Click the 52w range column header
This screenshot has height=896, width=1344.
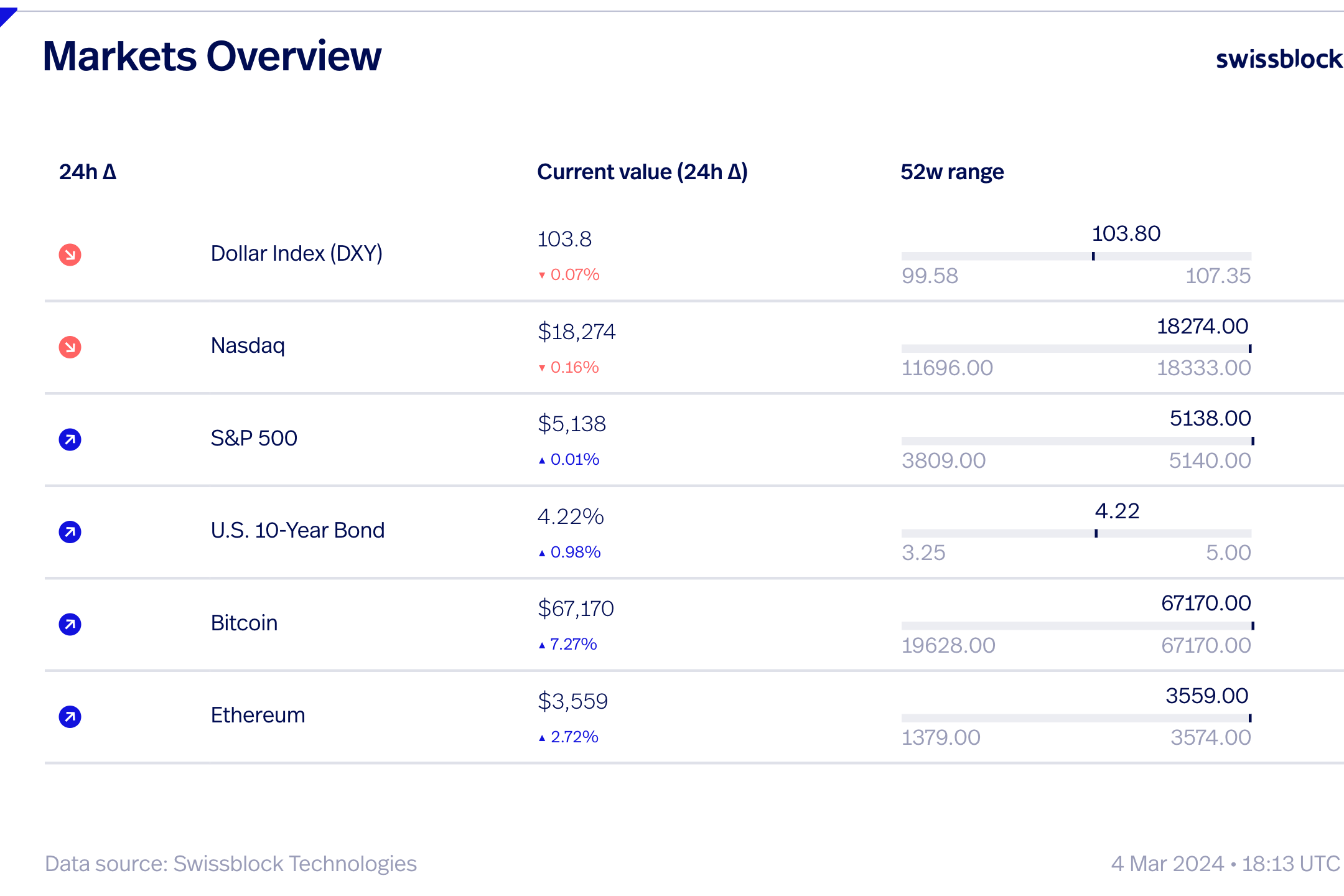pyautogui.click(x=952, y=172)
